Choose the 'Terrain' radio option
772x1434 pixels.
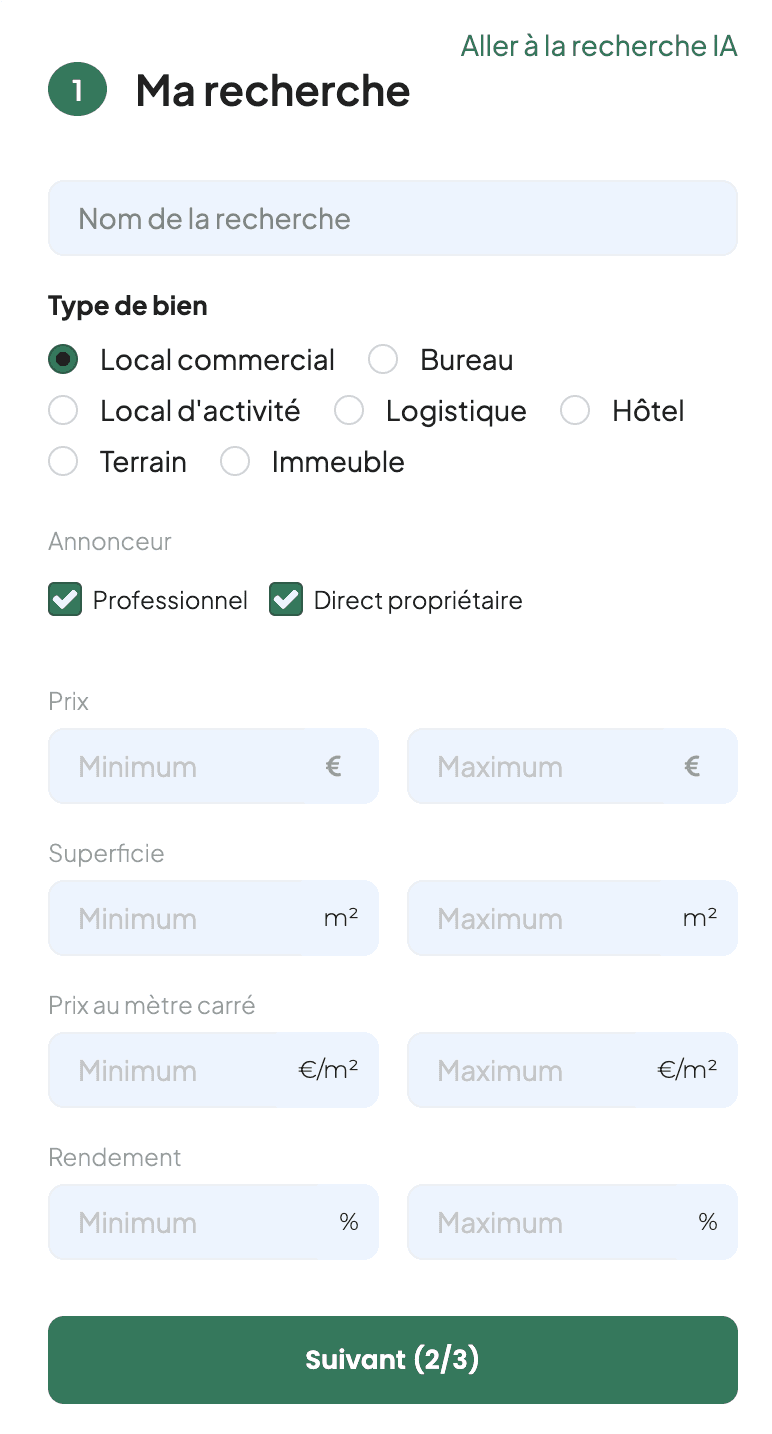click(x=63, y=462)
